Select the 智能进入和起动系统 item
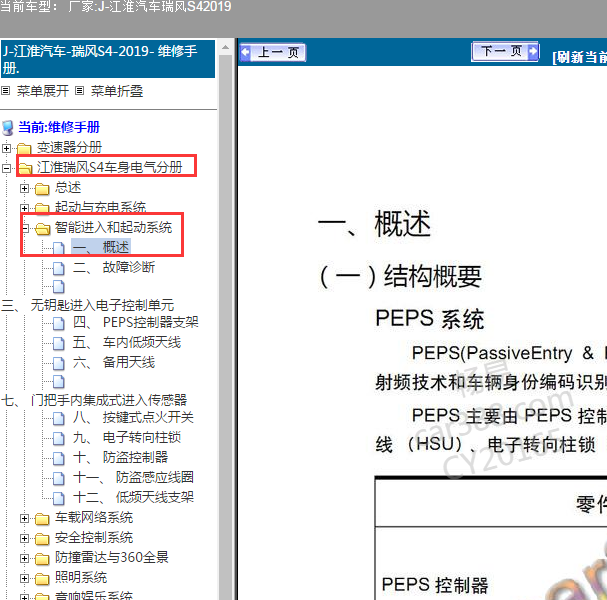This screenshot has height=600, width=607. click(x=113, y=228)
